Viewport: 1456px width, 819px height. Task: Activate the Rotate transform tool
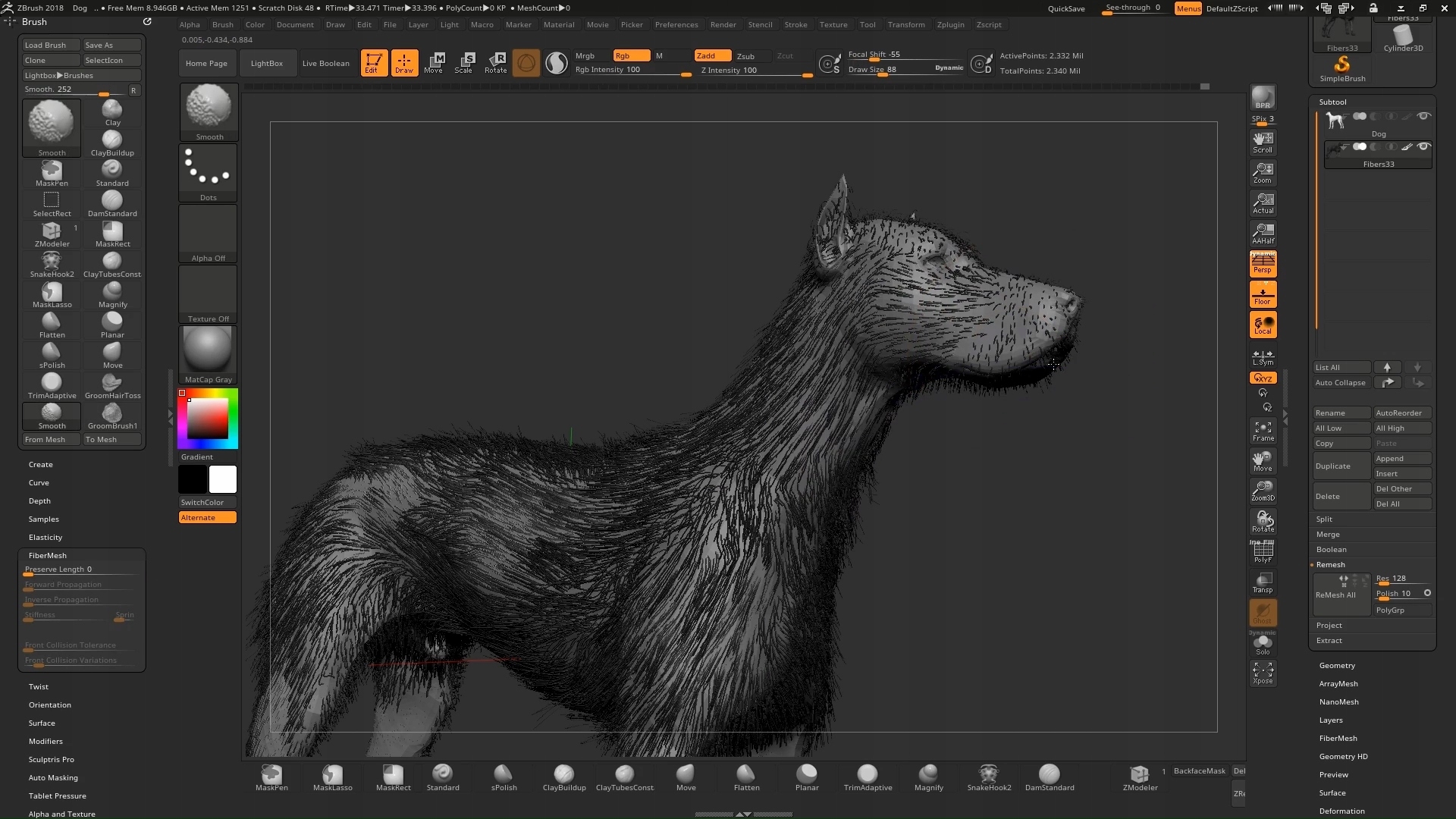495,63
